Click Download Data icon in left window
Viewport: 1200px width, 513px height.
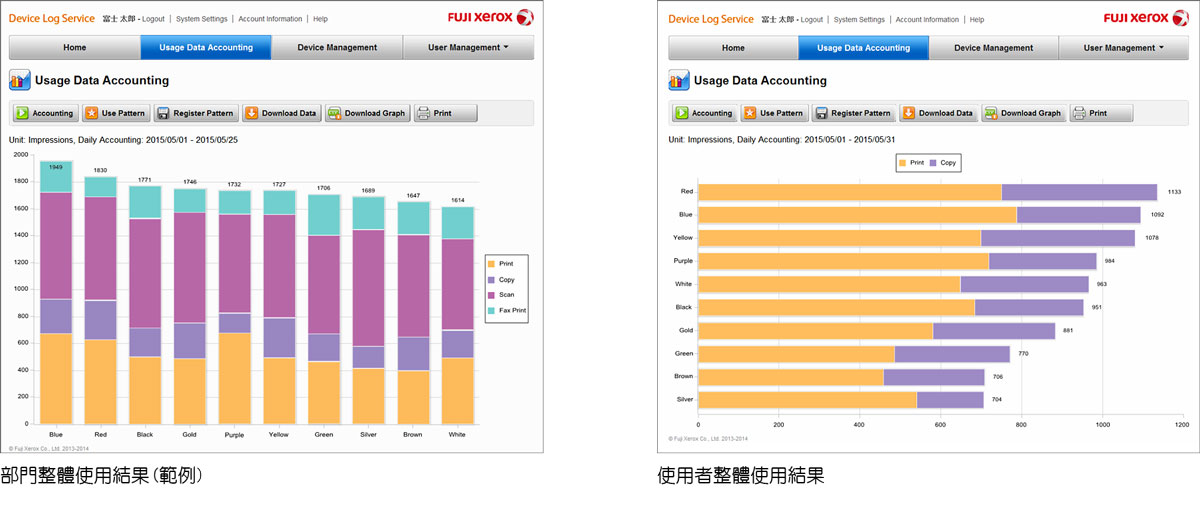pyautogui.click(x=251, y=113)
